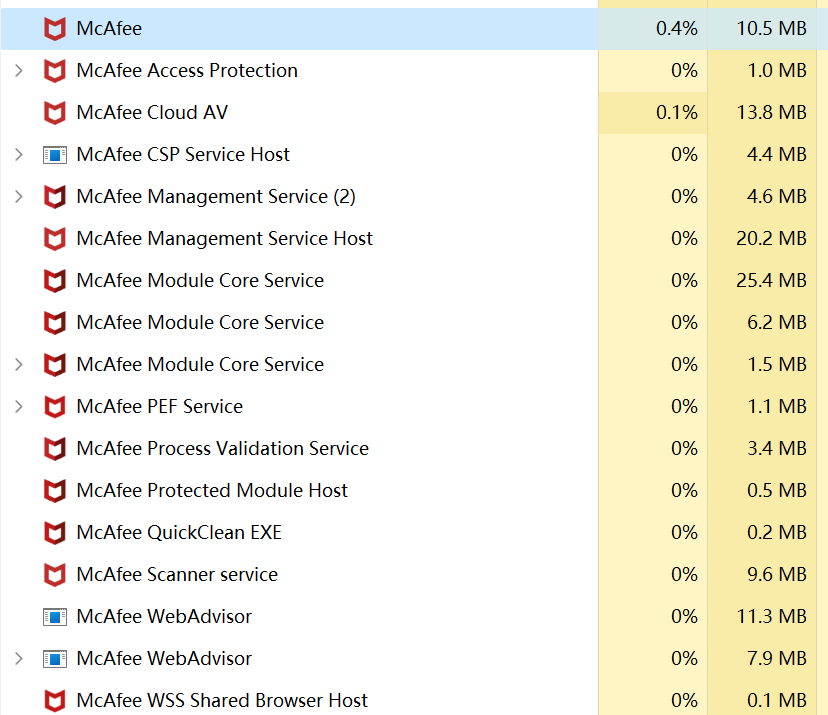Viewport: 828px width, 715px height.
Task: Expand the McAfee WebAdvisor group with 7.9 MB
Action: pos(18,659)
